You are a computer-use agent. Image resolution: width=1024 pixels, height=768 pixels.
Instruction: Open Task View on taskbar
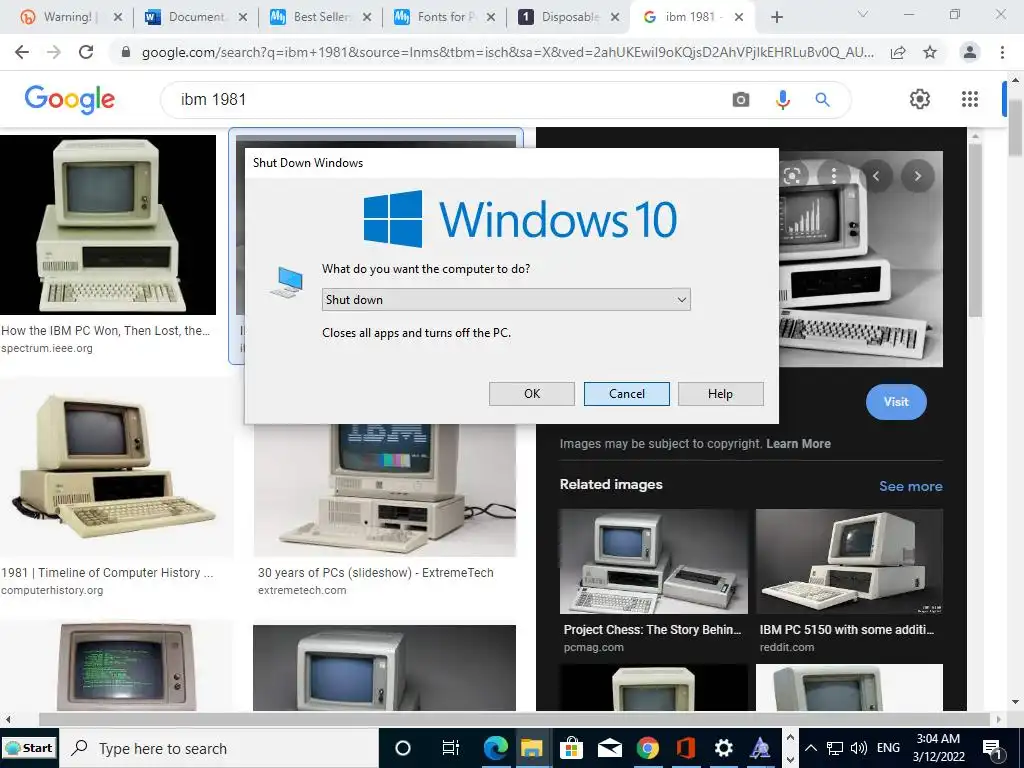point(451,748)
